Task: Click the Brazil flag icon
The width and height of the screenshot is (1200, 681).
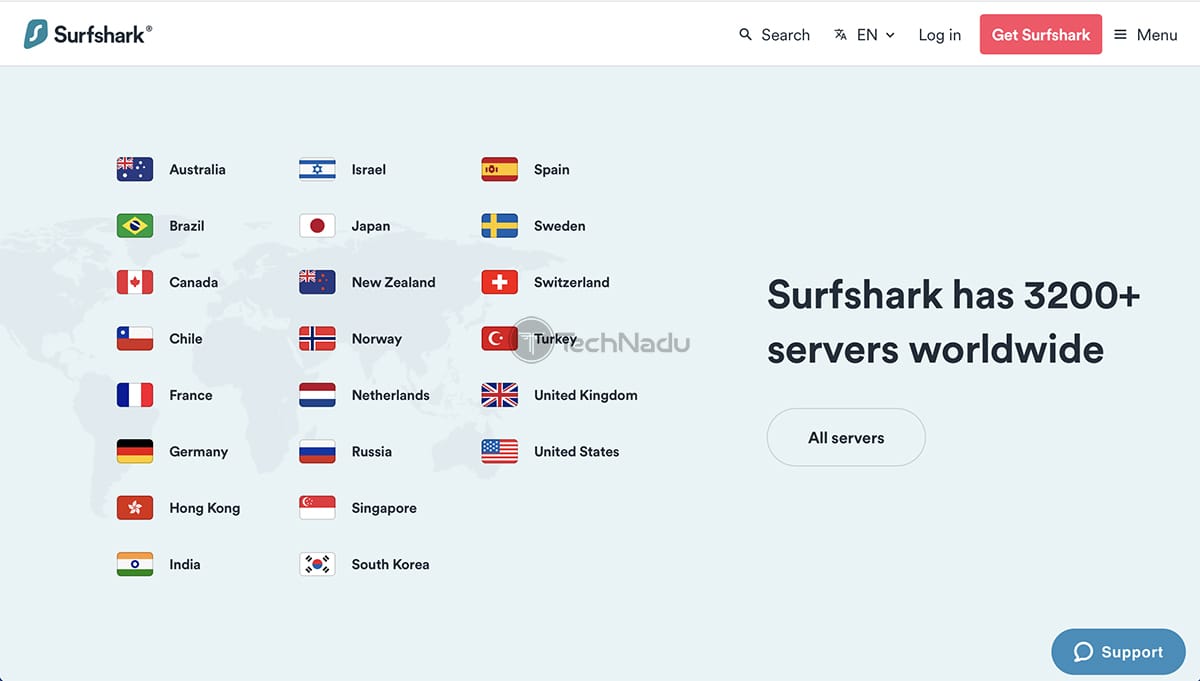Action: point(135,226)
